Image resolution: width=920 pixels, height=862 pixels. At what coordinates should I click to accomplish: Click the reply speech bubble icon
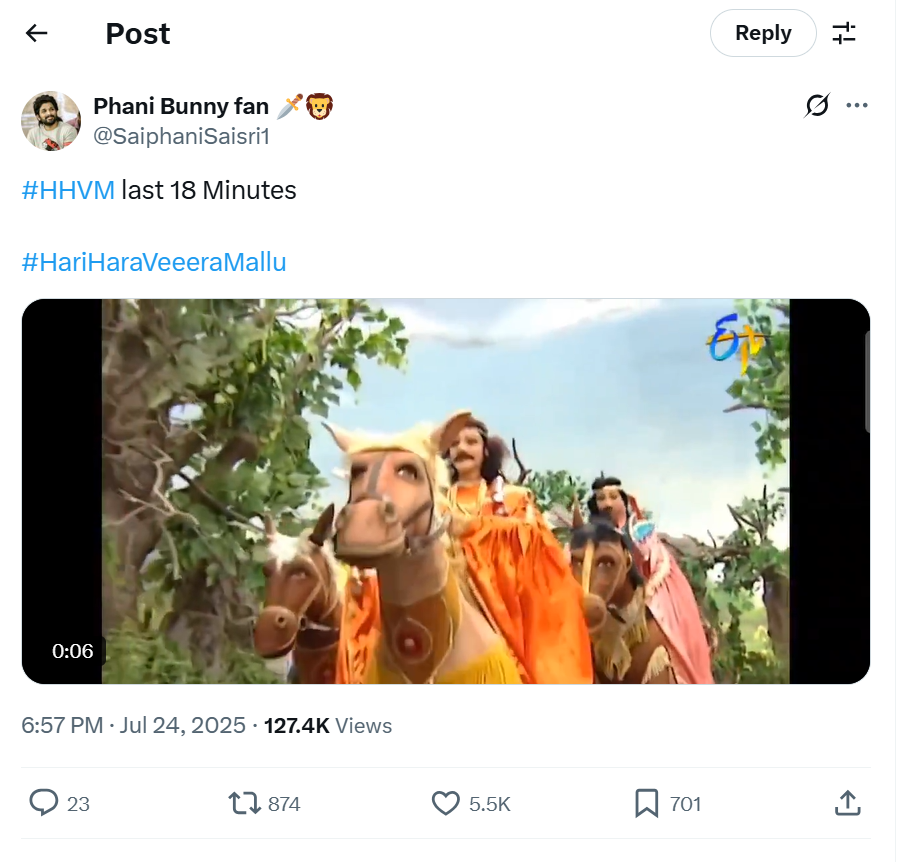[44, 803]
